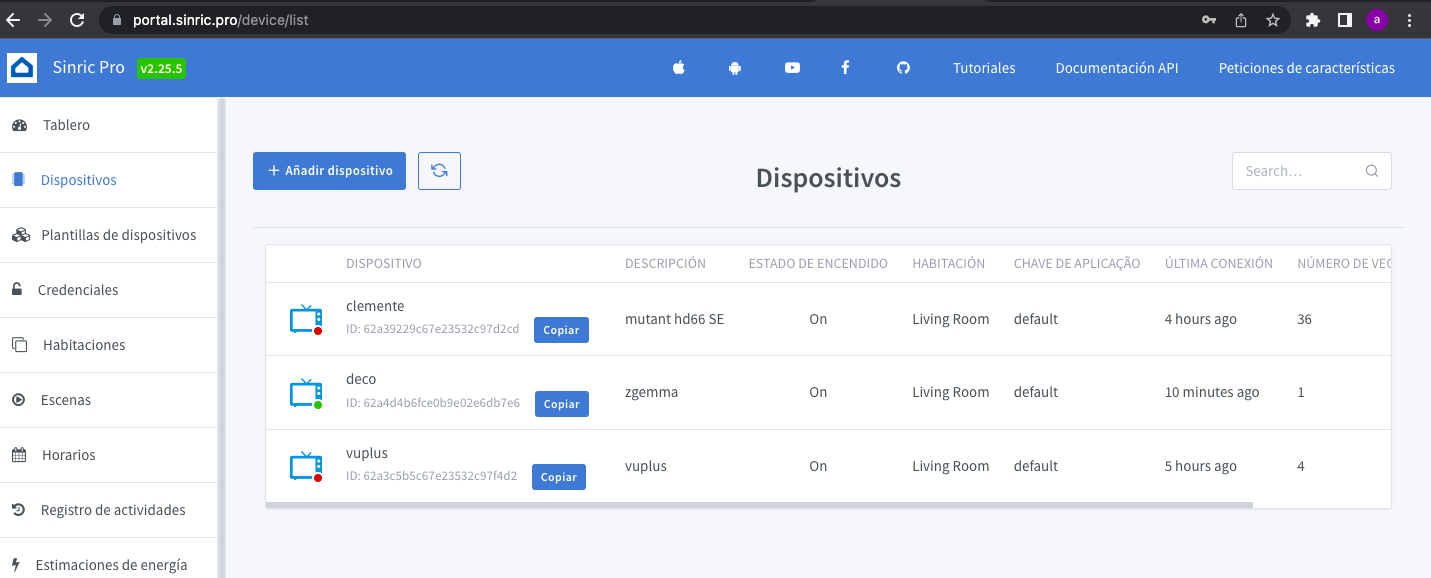Click the TV icon of deco device
This screenshot has height=578, width=1431.
point(305,393)
